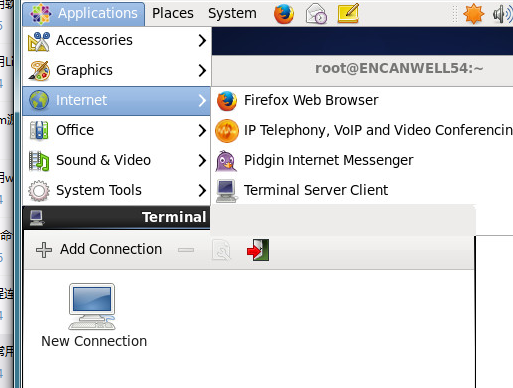The height and width of the screenshot is (388, 513).
Task: Select the New Connection computer thumbnail
Action: click(92, 307)
